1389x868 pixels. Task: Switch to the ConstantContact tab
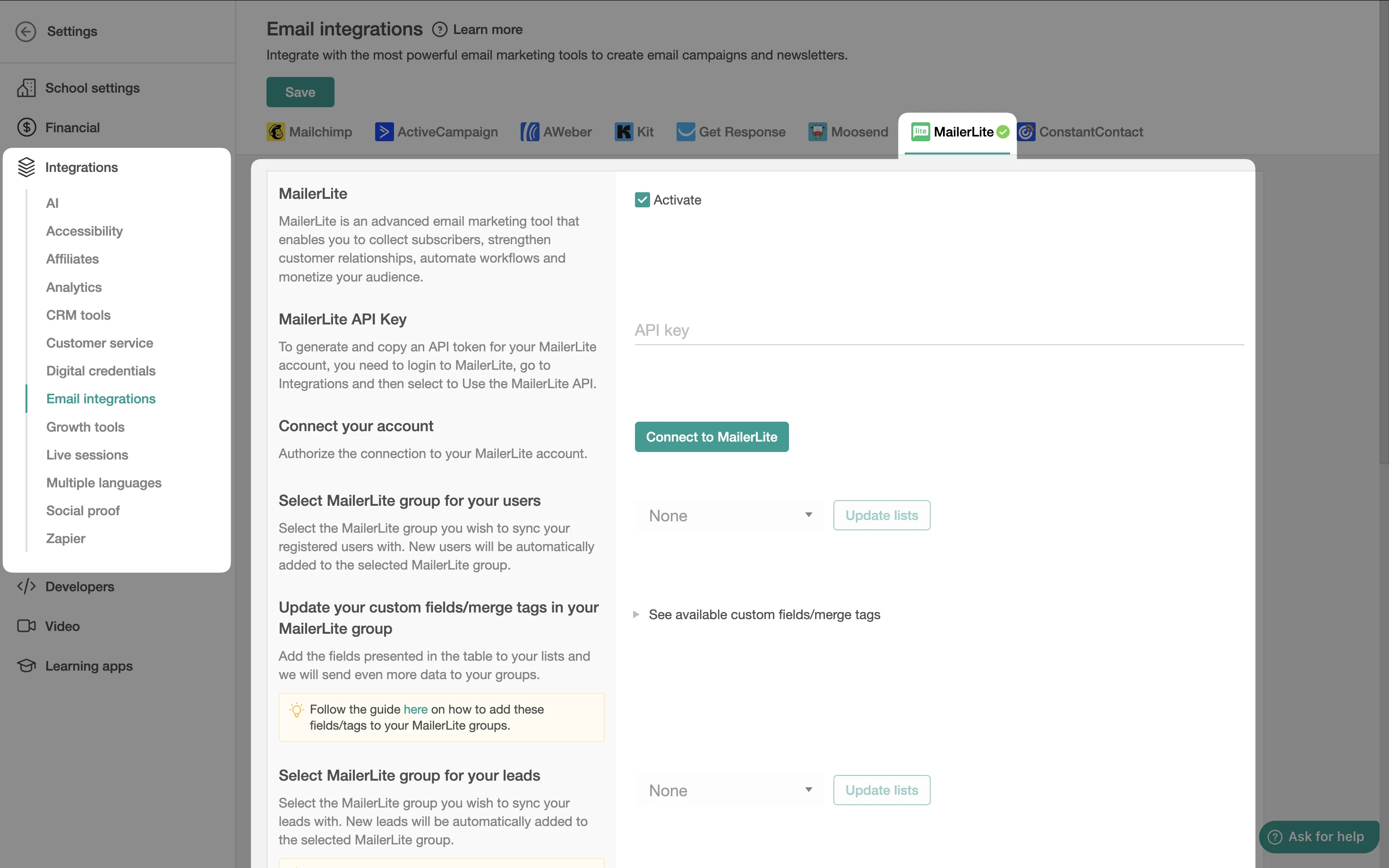[x=1080, y=131]
